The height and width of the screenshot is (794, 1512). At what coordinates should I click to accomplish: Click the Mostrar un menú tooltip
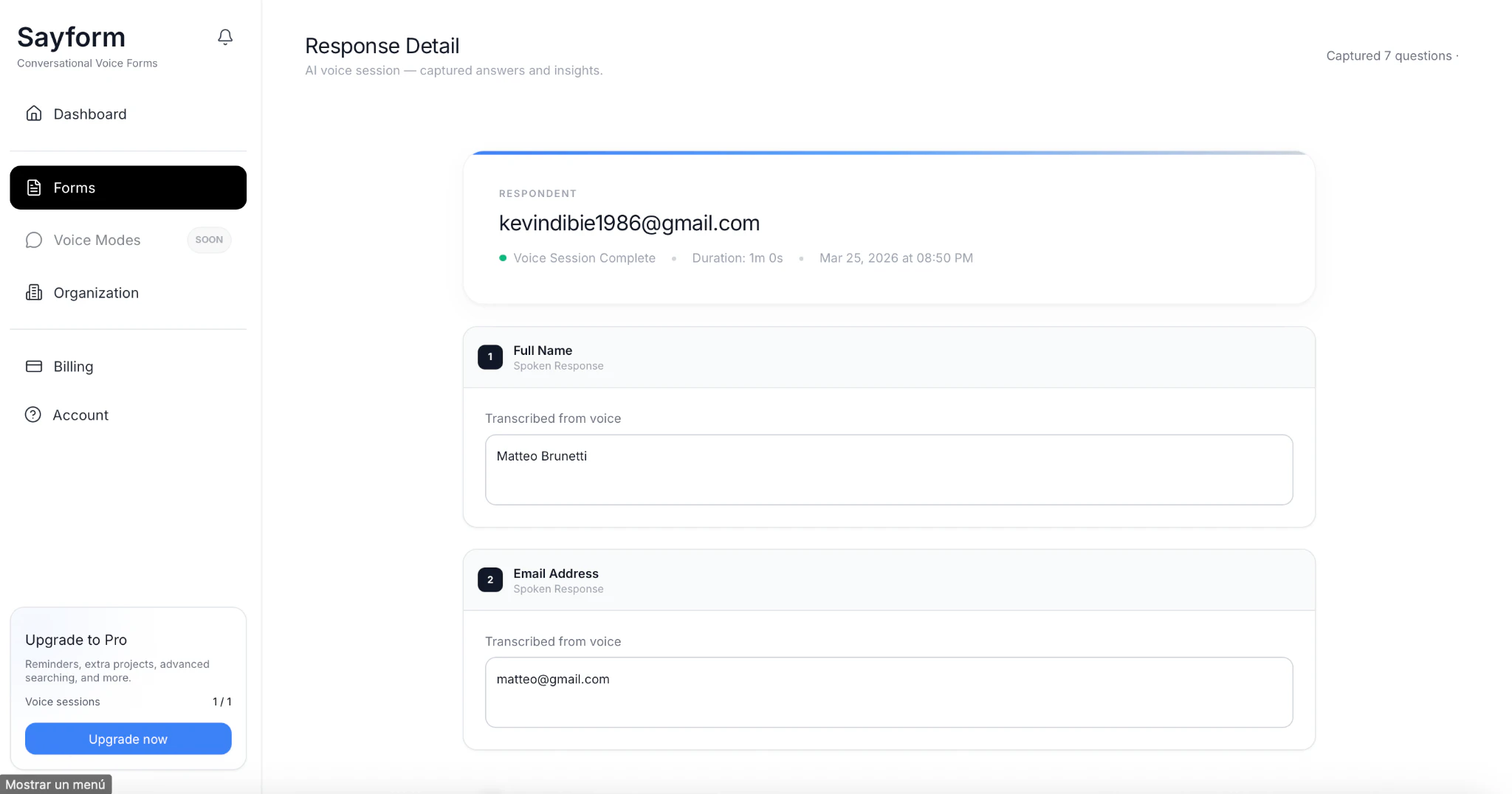56,784
